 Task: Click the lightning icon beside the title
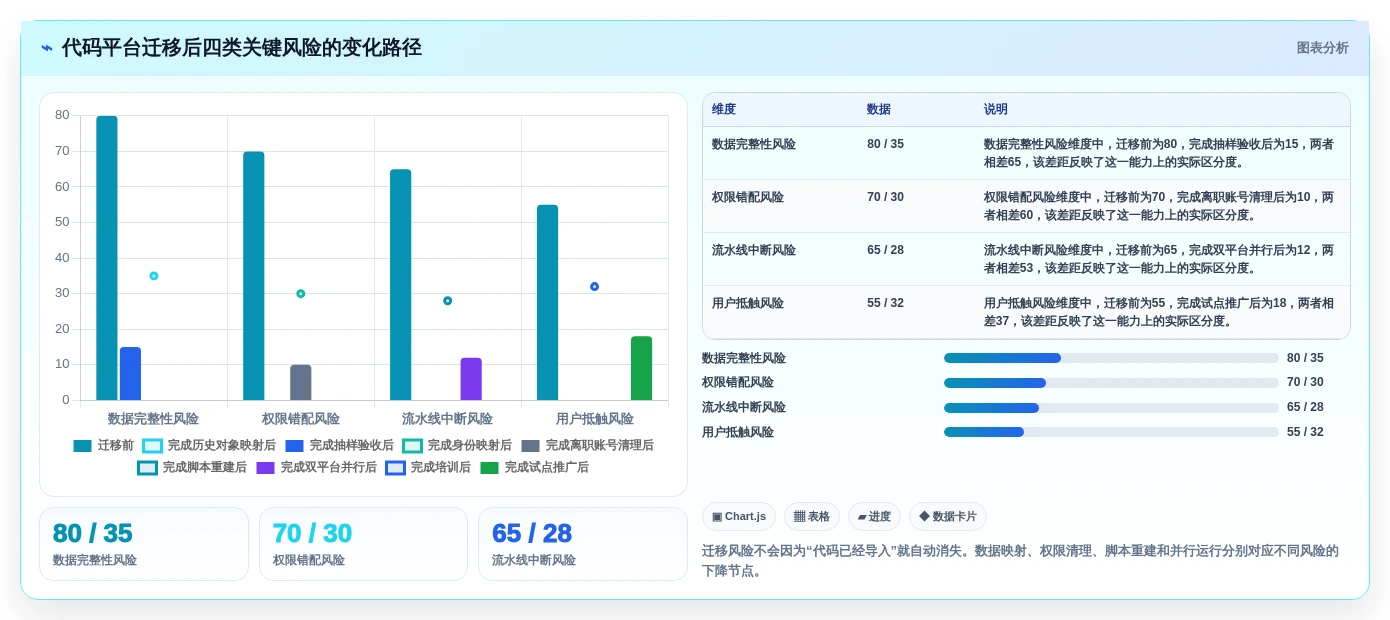coord(47,48)
